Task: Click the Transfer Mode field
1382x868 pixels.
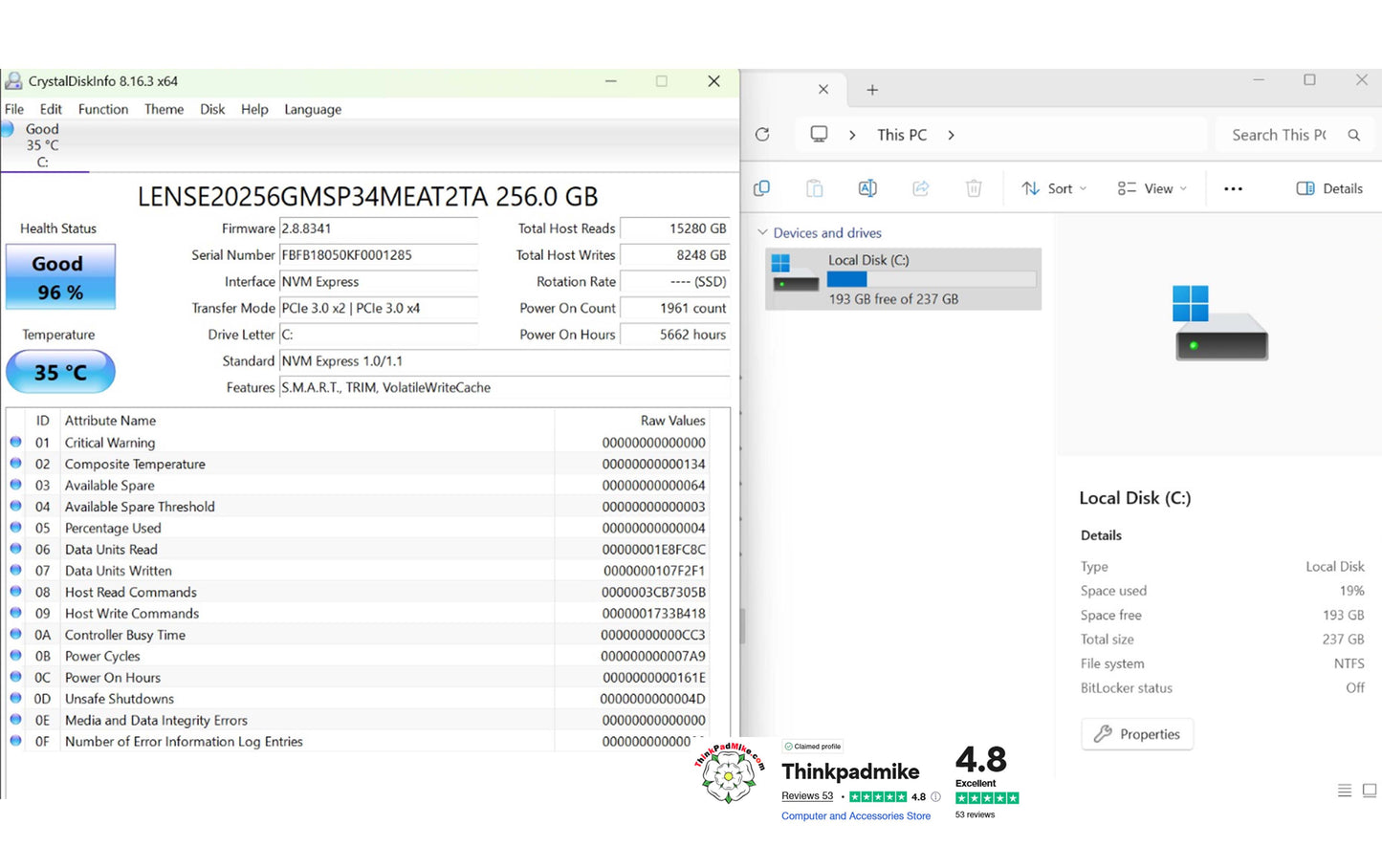Action: [x=379, y=308]
